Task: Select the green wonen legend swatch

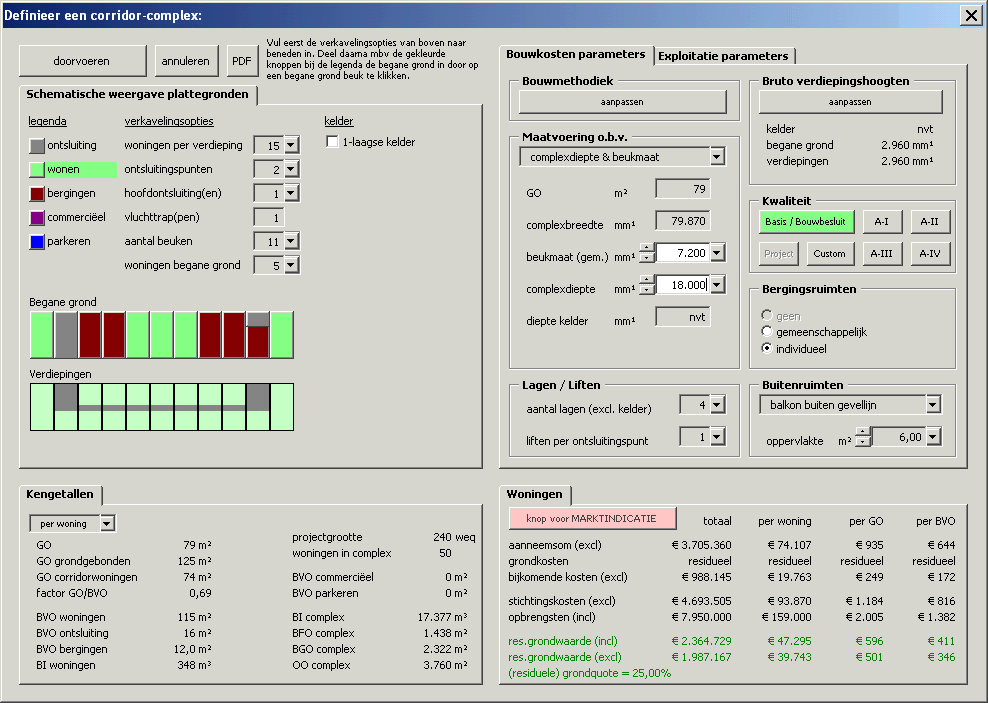Action: (x=38, y=170)
